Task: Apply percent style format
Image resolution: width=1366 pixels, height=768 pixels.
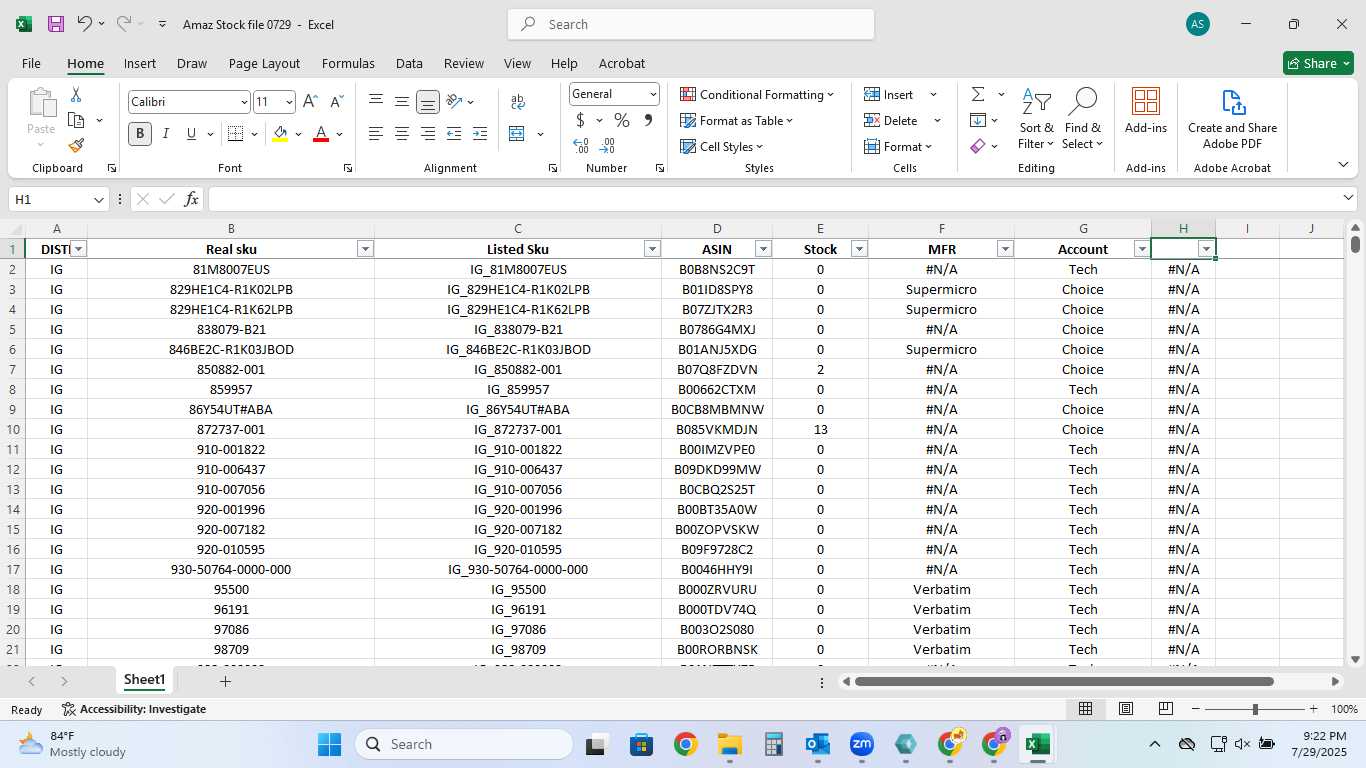Action: coord(622,120)
